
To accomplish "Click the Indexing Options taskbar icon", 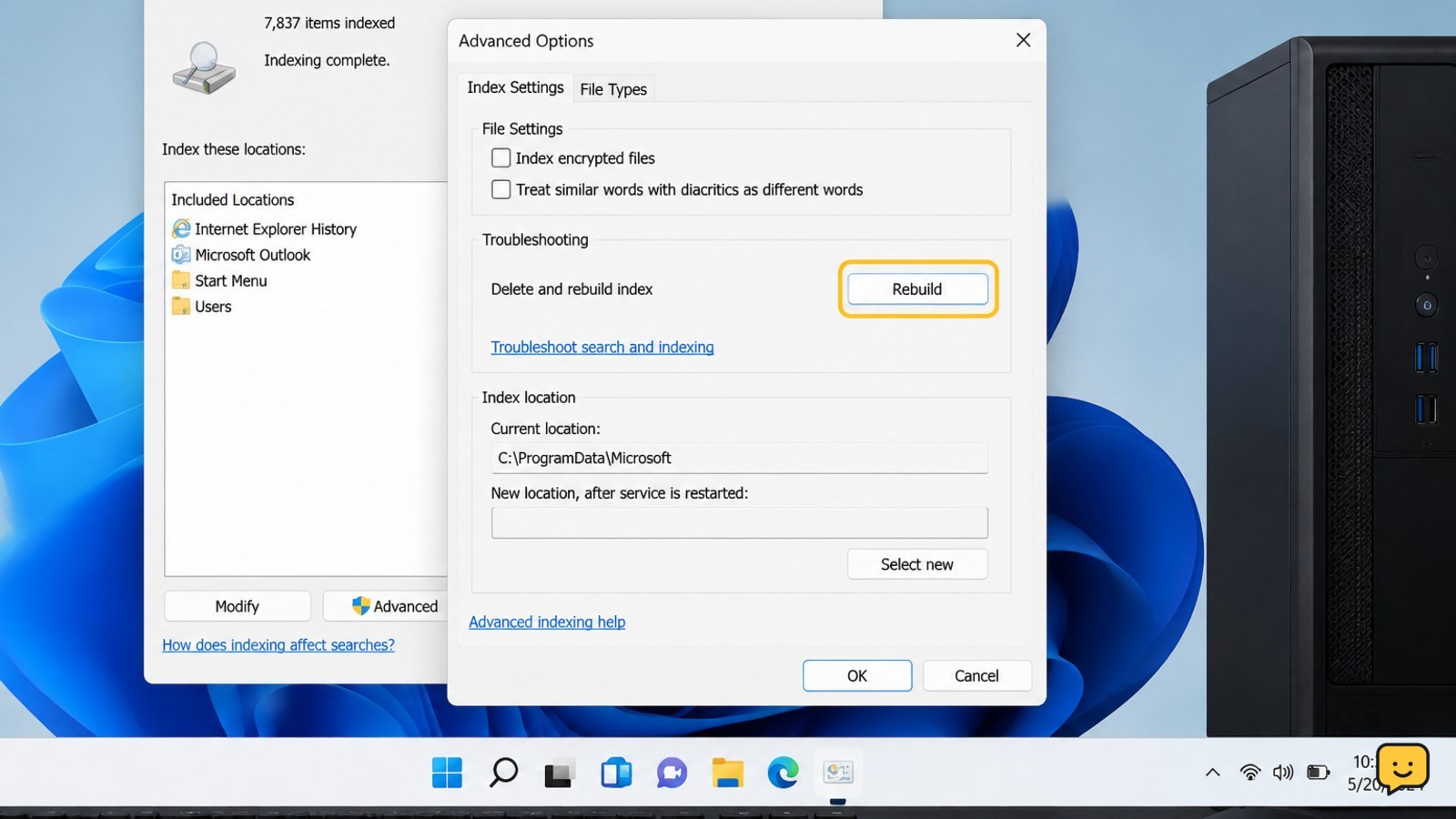I will coord(838,773).
